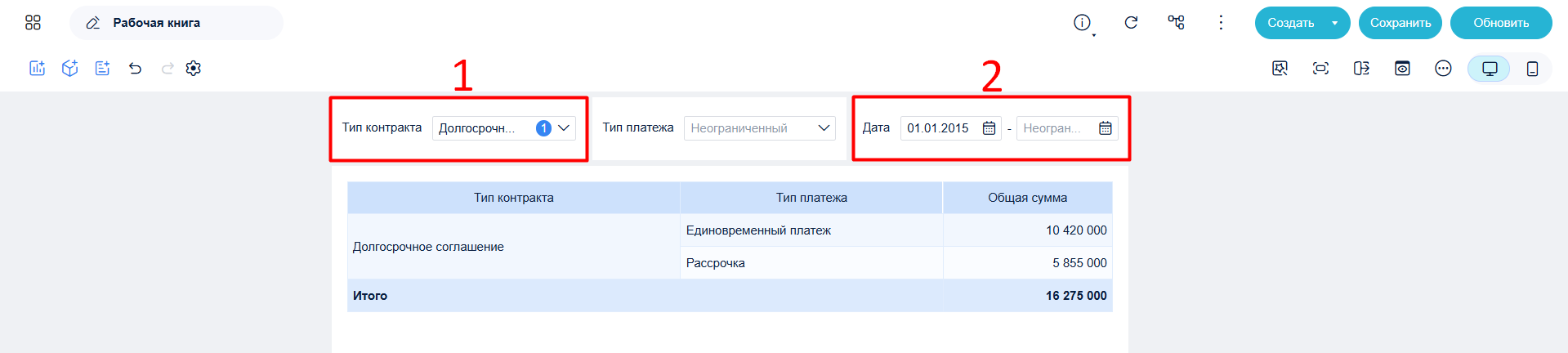Open the apps grid menu icon
1568x353 pixels.
(33, 23)
